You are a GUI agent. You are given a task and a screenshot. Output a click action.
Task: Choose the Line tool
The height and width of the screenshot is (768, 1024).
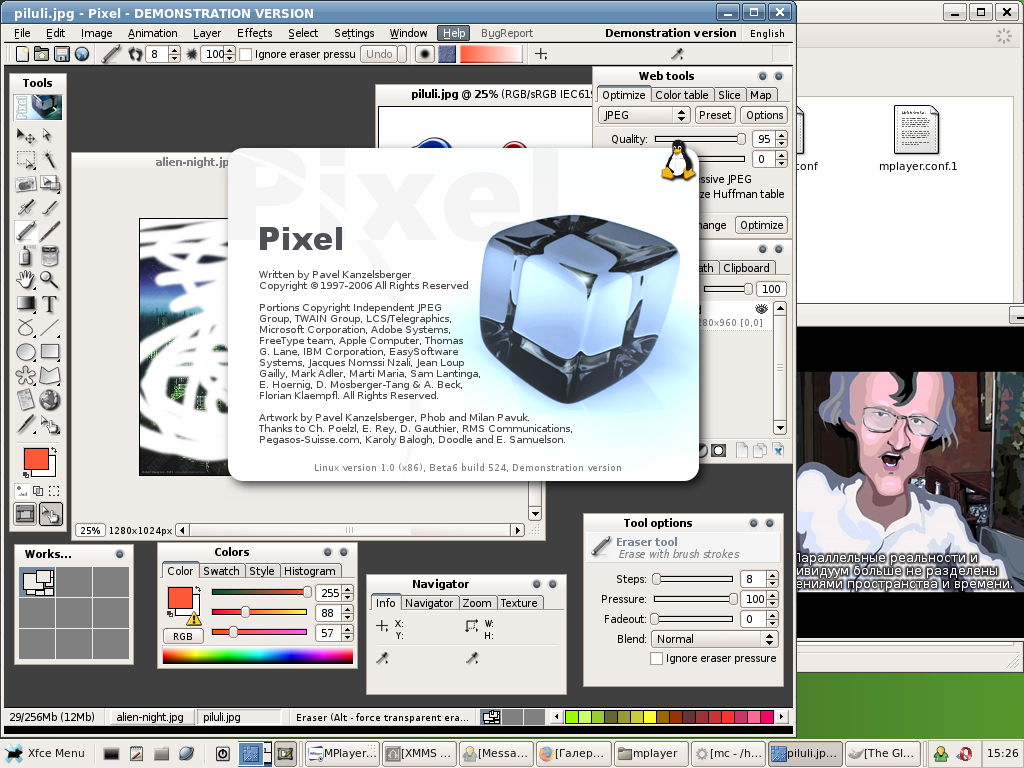(x=50, y=327)
